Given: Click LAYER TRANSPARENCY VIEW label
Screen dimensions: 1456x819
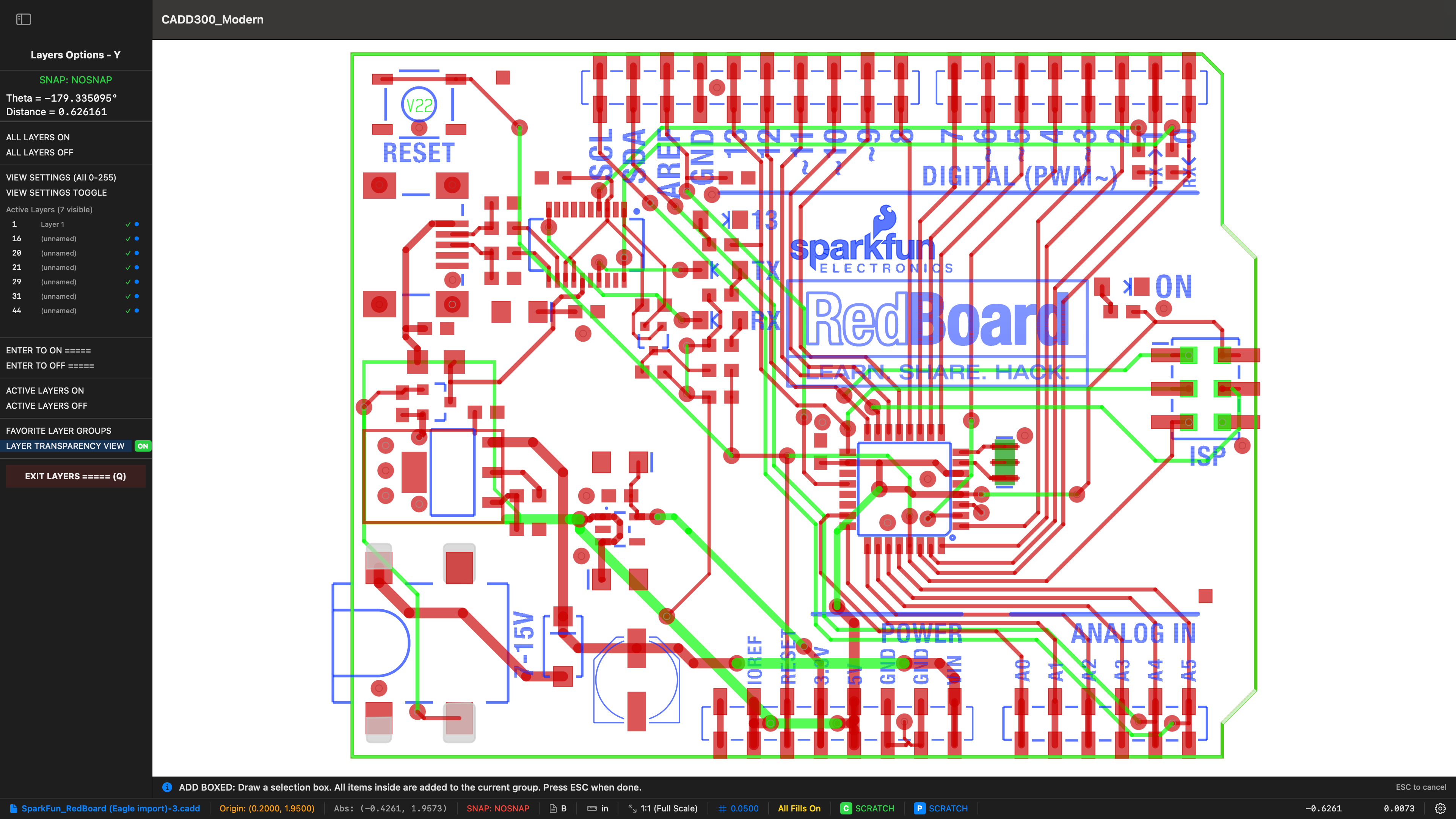Looking at the screenshot, I should pos(65,446).
